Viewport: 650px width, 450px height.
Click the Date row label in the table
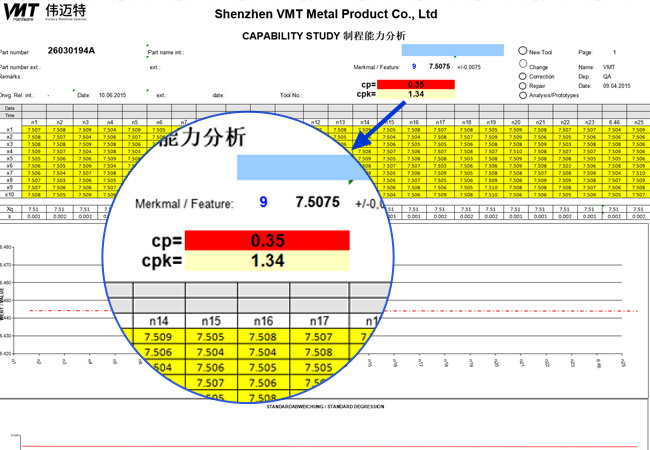pyautogui.click(x=10, y=108)
